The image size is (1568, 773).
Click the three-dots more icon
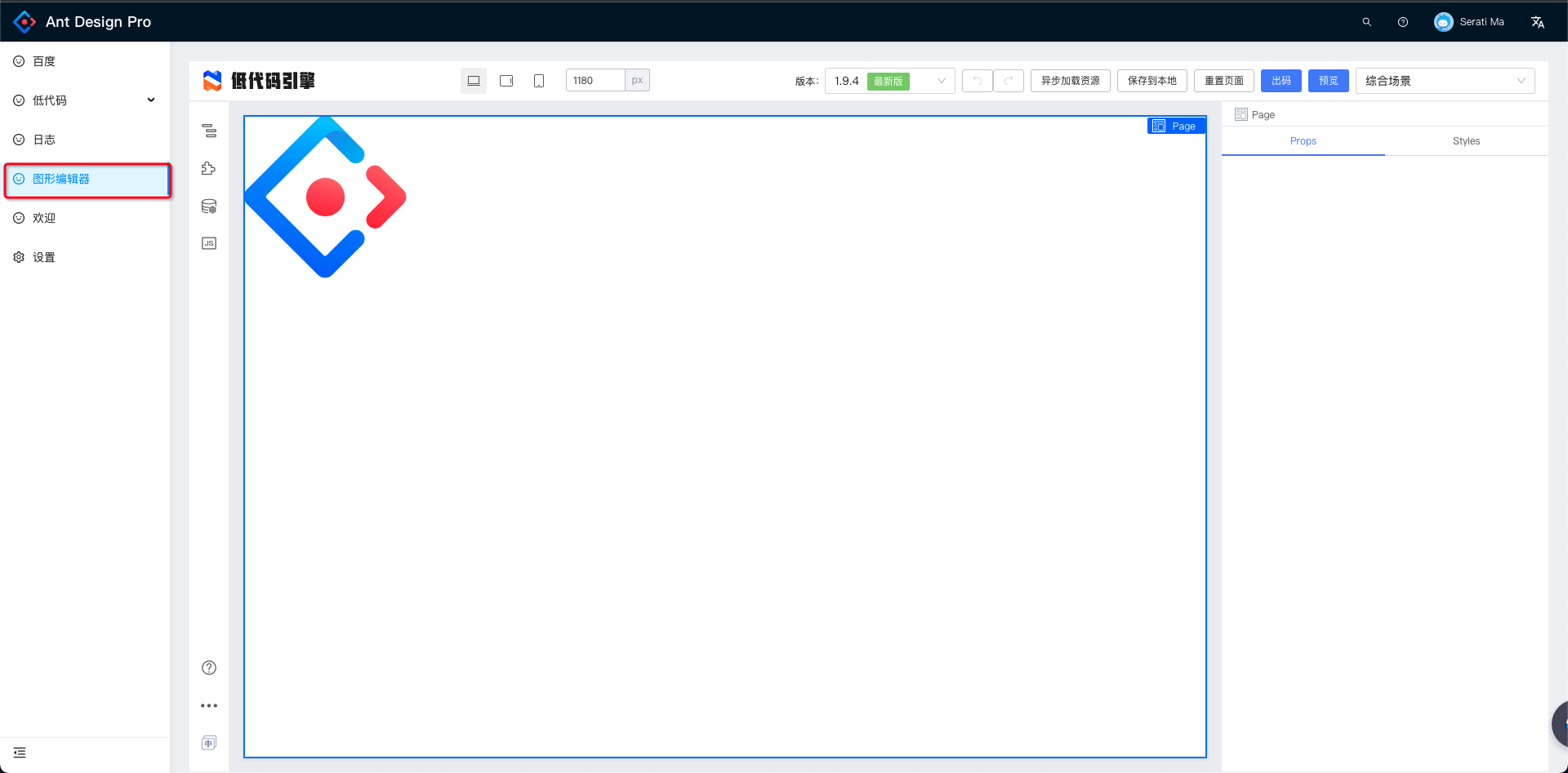tap(209, 705)
